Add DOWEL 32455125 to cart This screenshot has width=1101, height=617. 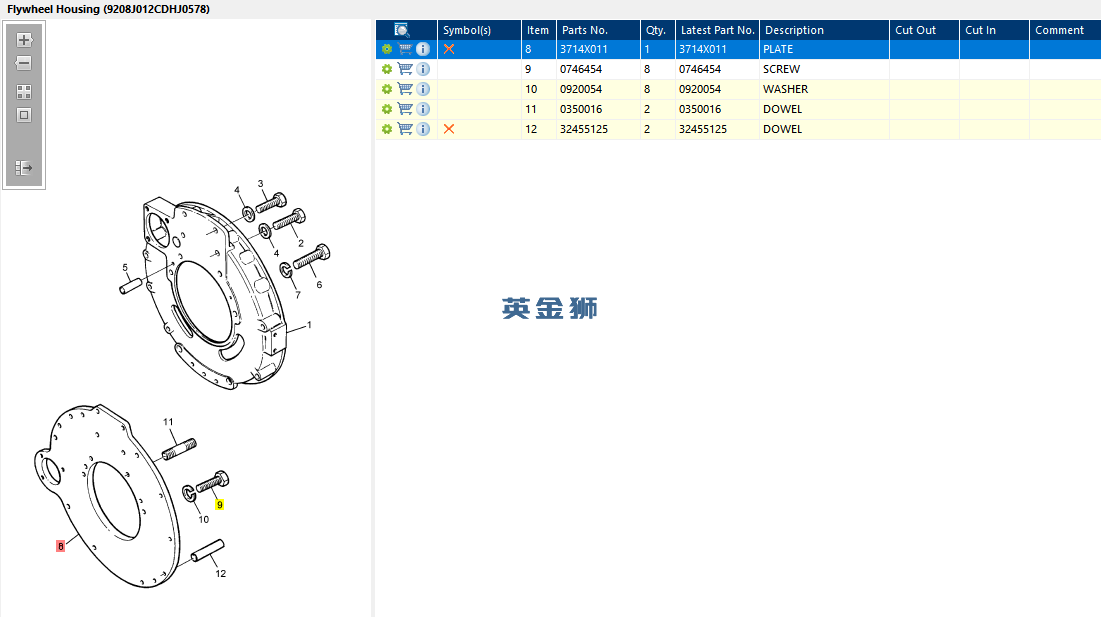[405, 128]
